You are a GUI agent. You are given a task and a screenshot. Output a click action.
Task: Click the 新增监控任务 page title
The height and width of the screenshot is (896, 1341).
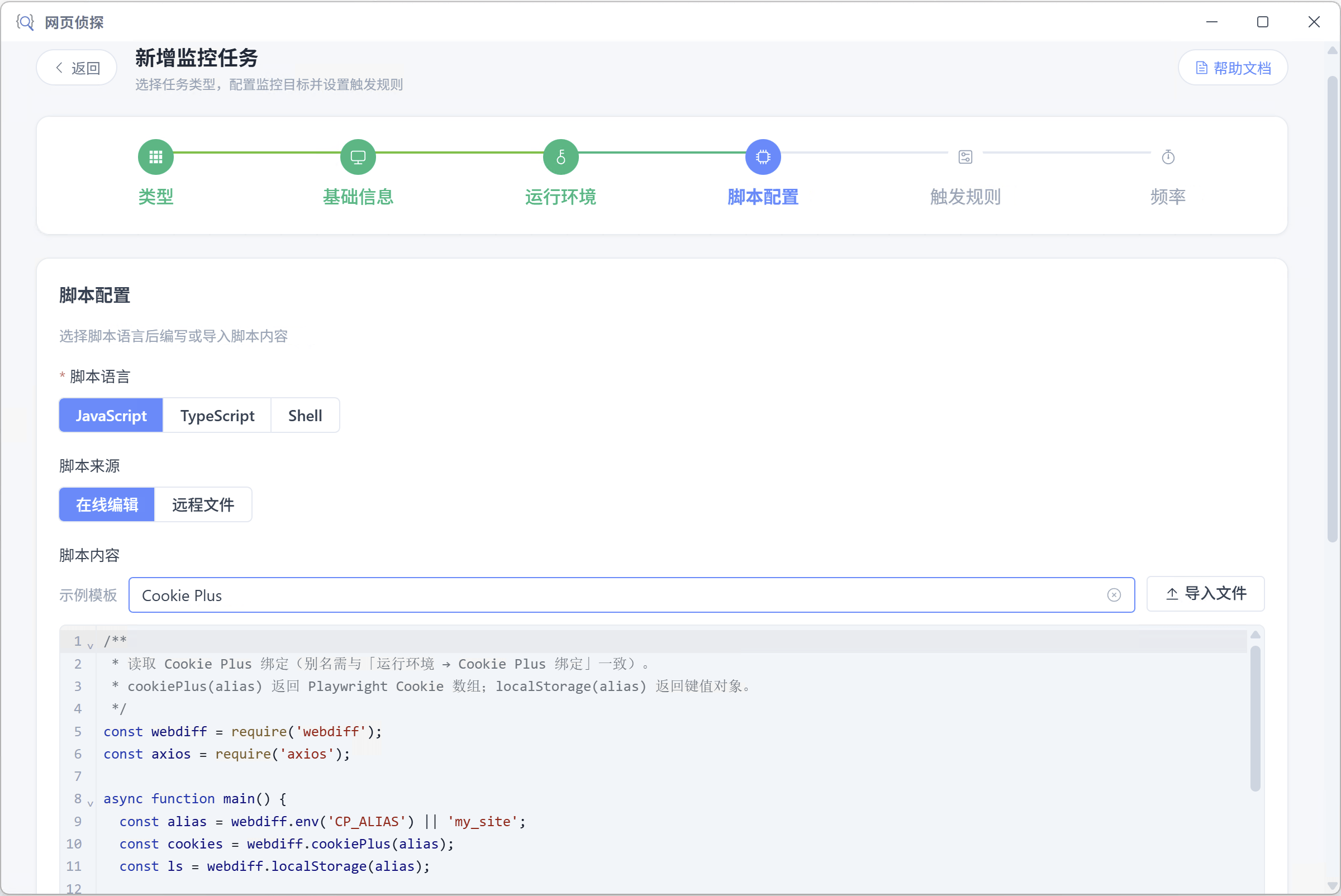pyautogui.click(x=197, y=58)
